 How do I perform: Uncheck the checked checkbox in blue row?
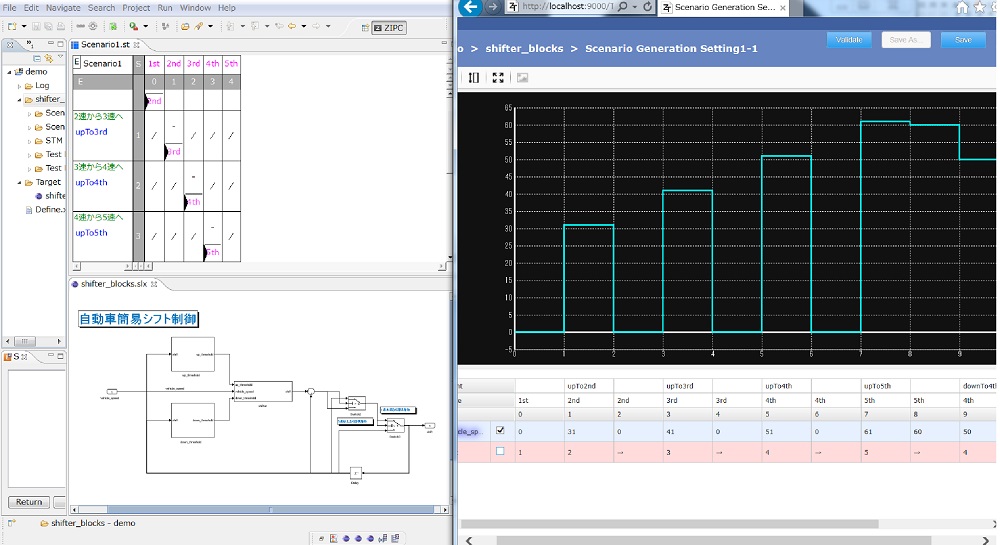tap(500, 431)
